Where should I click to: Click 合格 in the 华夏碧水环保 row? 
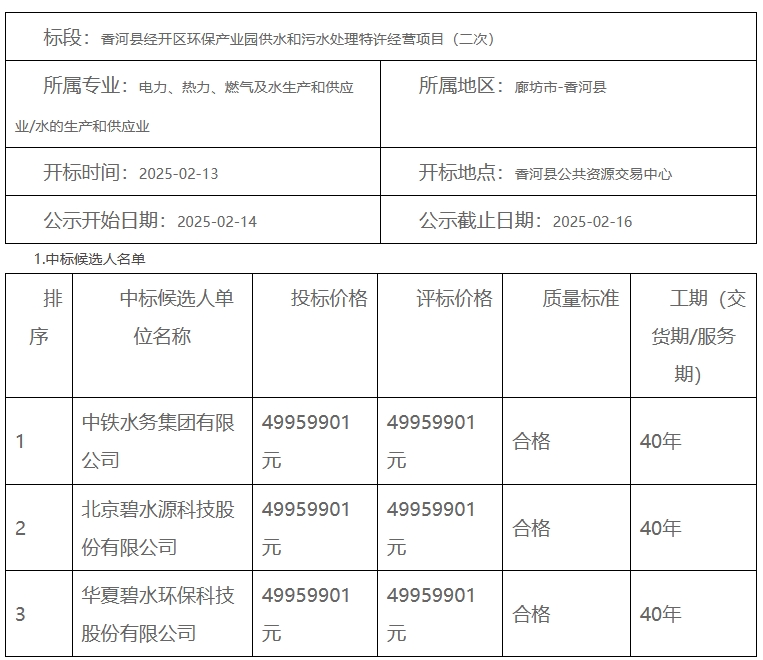pos(531,614)
